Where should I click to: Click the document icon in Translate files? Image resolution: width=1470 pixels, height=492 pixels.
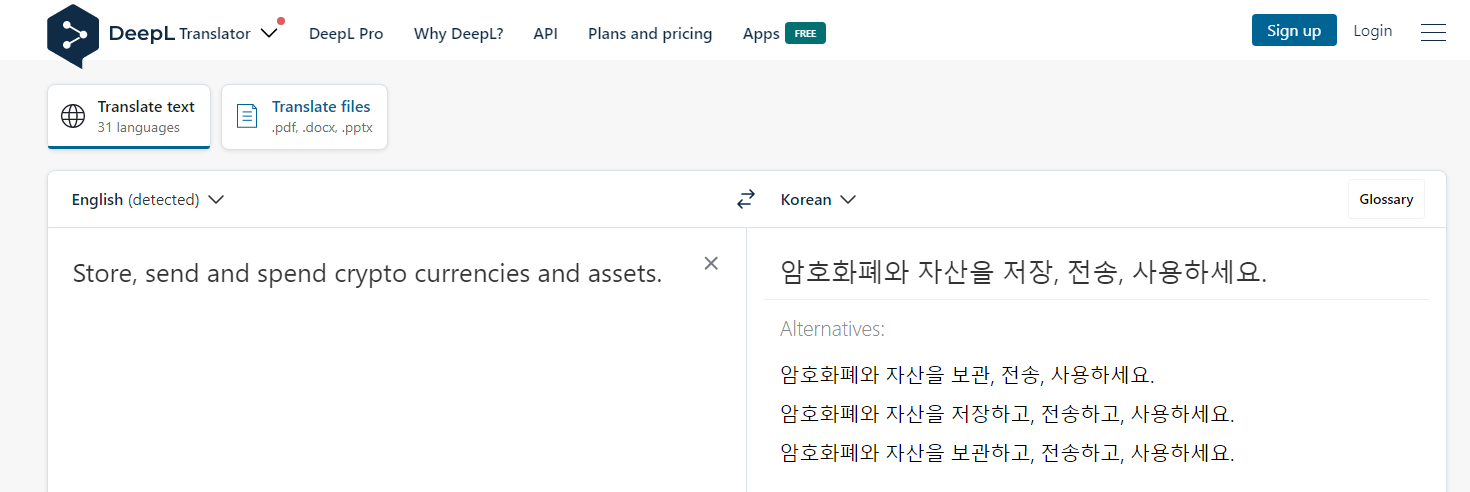pos(247,116)
